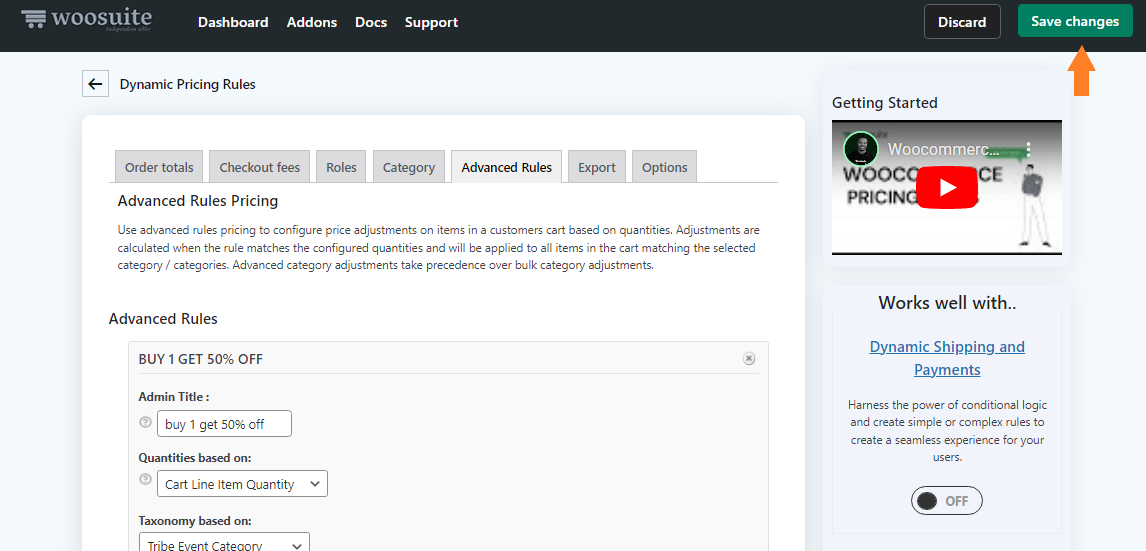Screen dimensions: 1146x551
Task: Switch to the Order totals tab
Action: pos(159,167)
